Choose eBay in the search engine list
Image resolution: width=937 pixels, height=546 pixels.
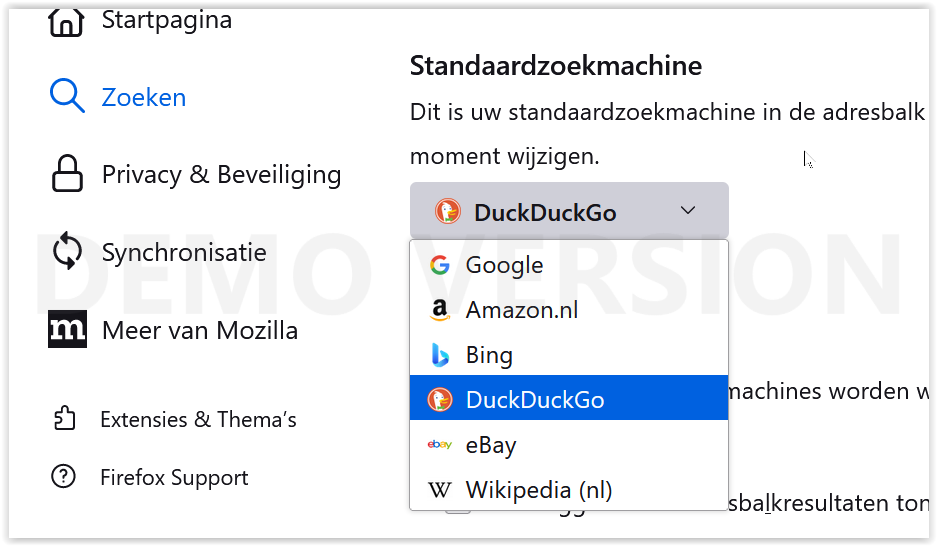coord(569,444)
